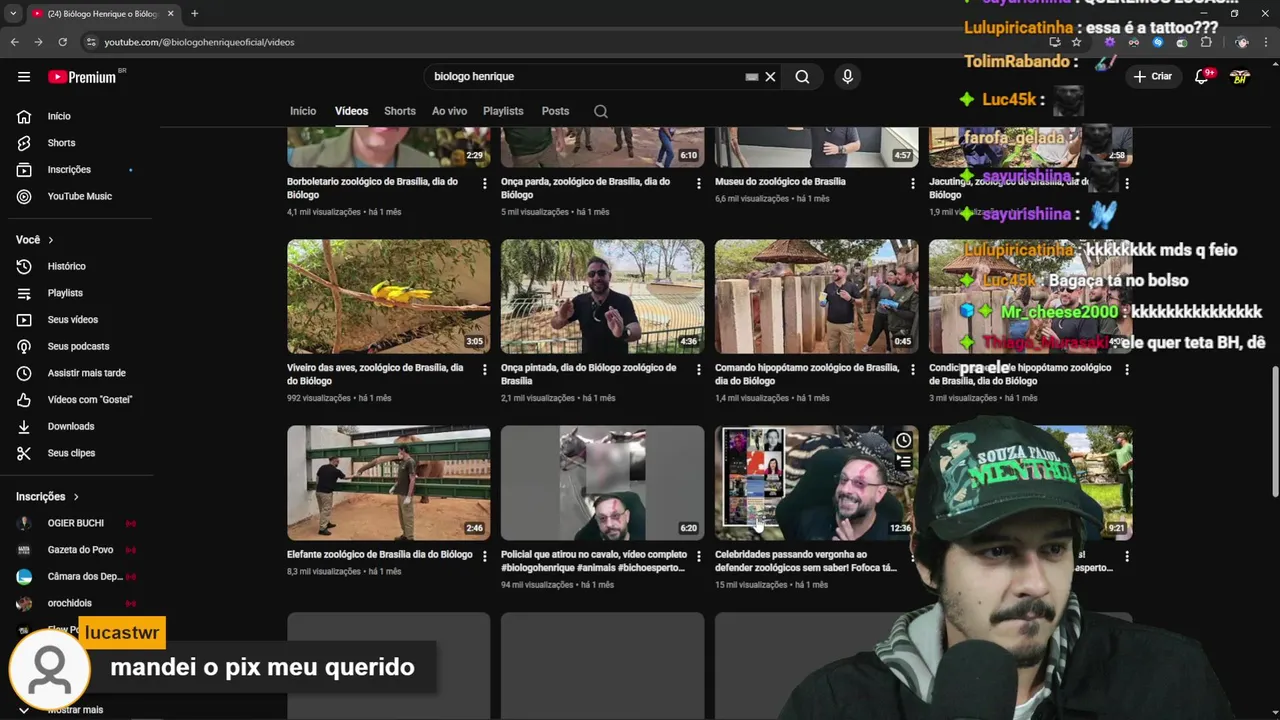Click the page vertical scrollbar
This screenshot has height=720, width=1280.
[1274, 430]
